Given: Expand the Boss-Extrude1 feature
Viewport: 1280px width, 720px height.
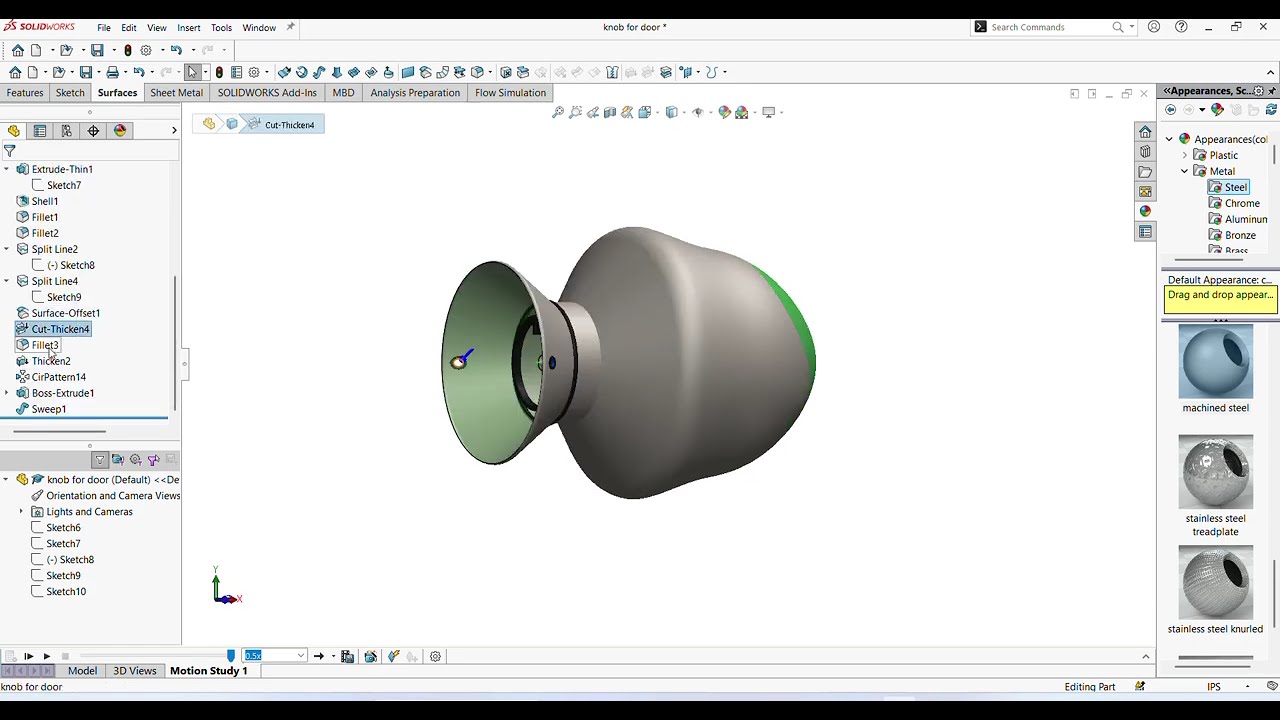Looking at the screenshot, I should (7, 393).
